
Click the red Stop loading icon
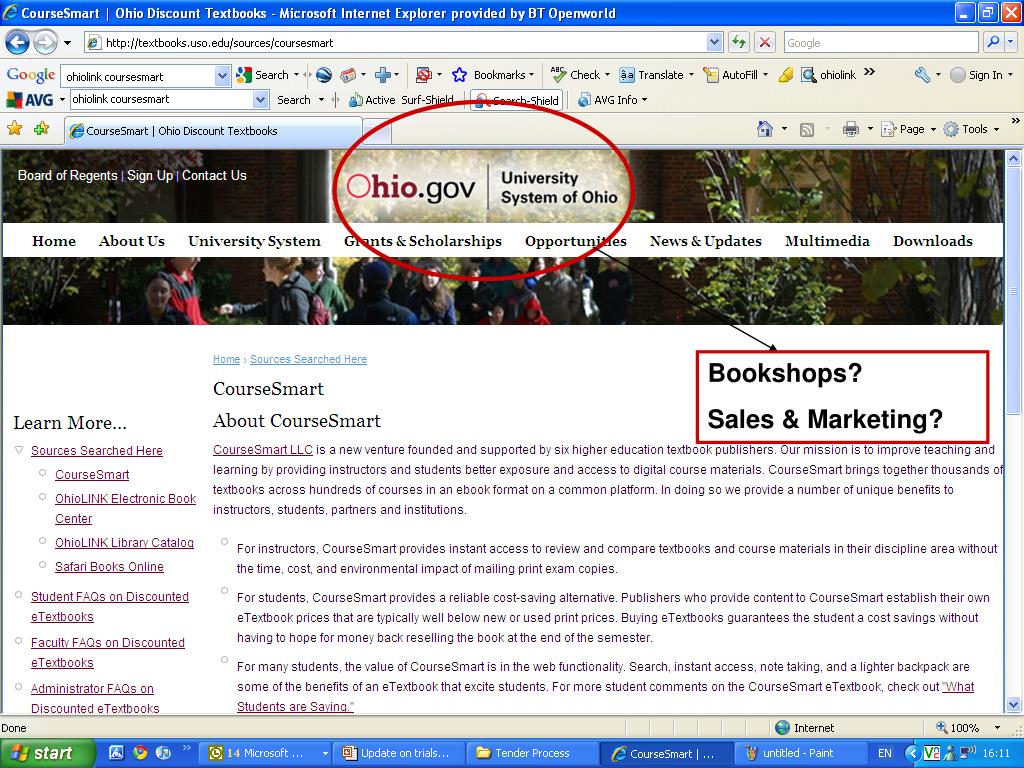(764, 42)
